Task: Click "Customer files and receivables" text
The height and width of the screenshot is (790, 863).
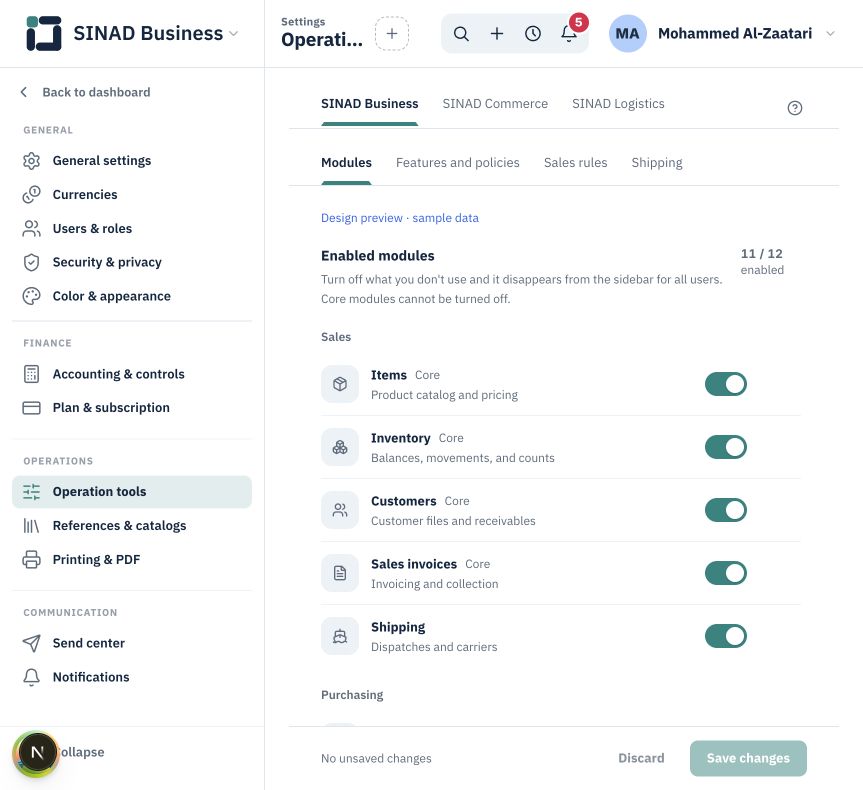Action: coord(453,521)
